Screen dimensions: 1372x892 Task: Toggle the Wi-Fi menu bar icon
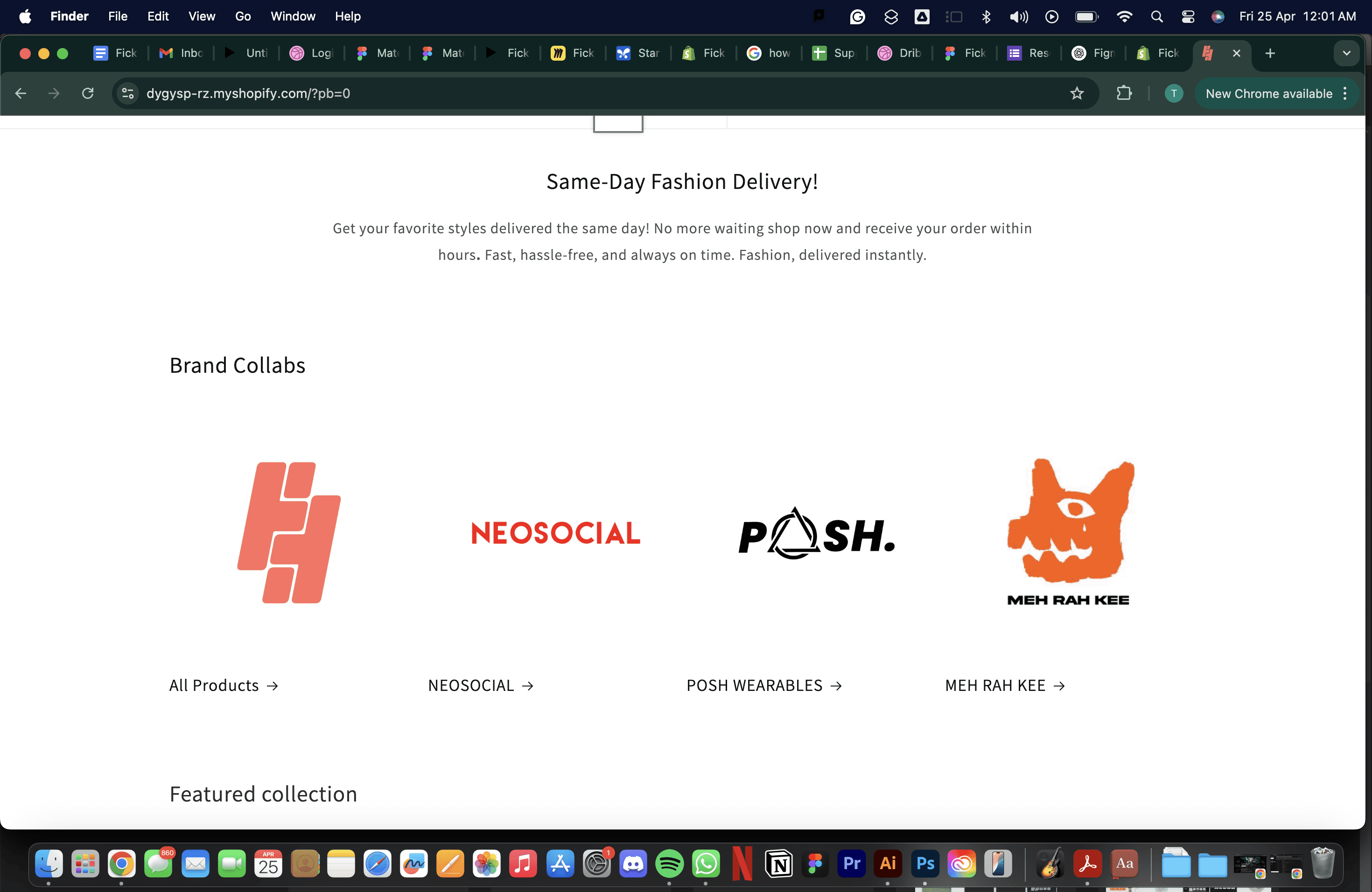(1124, 17)
